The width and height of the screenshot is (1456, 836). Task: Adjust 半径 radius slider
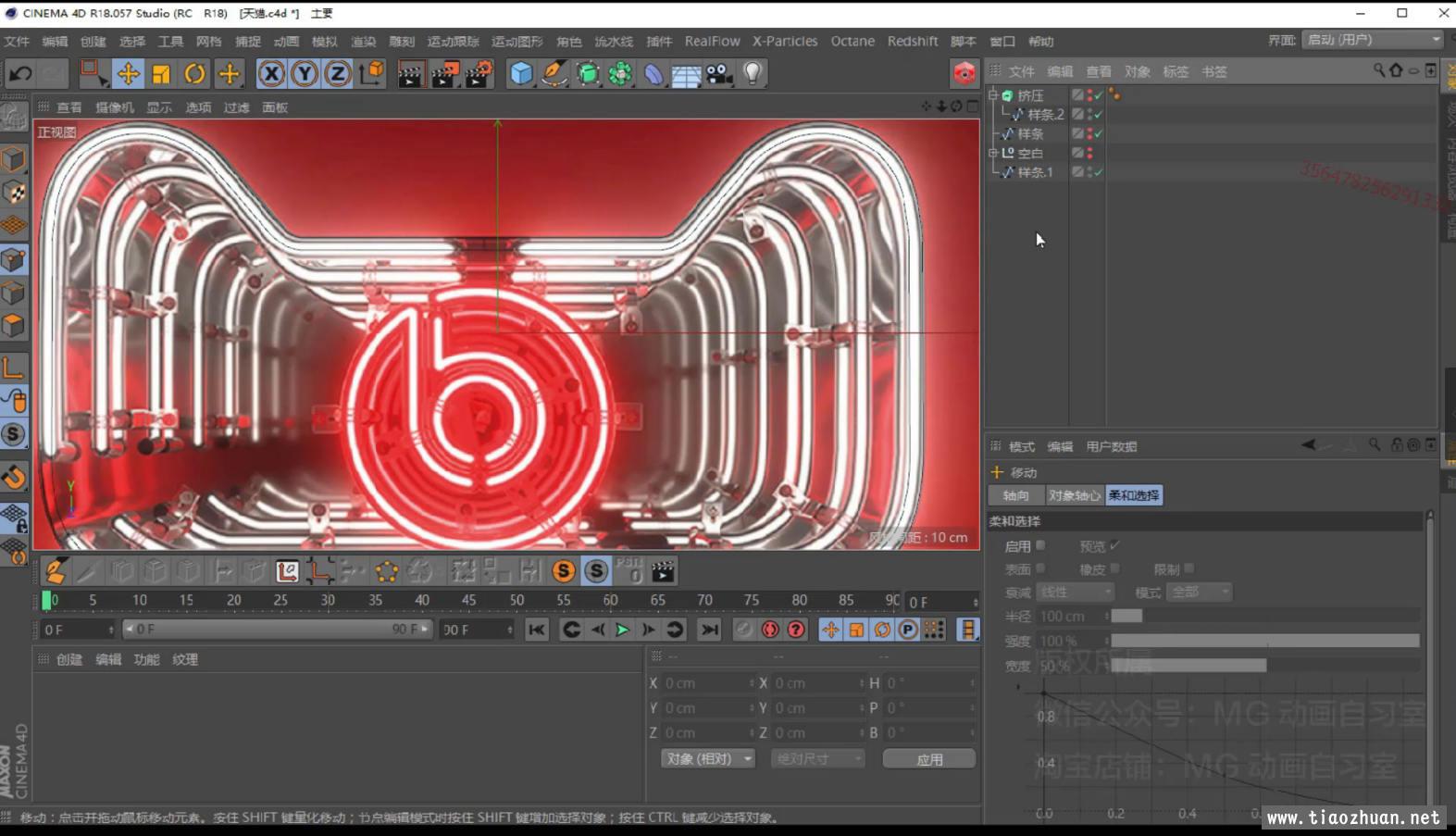[1264, 616]
